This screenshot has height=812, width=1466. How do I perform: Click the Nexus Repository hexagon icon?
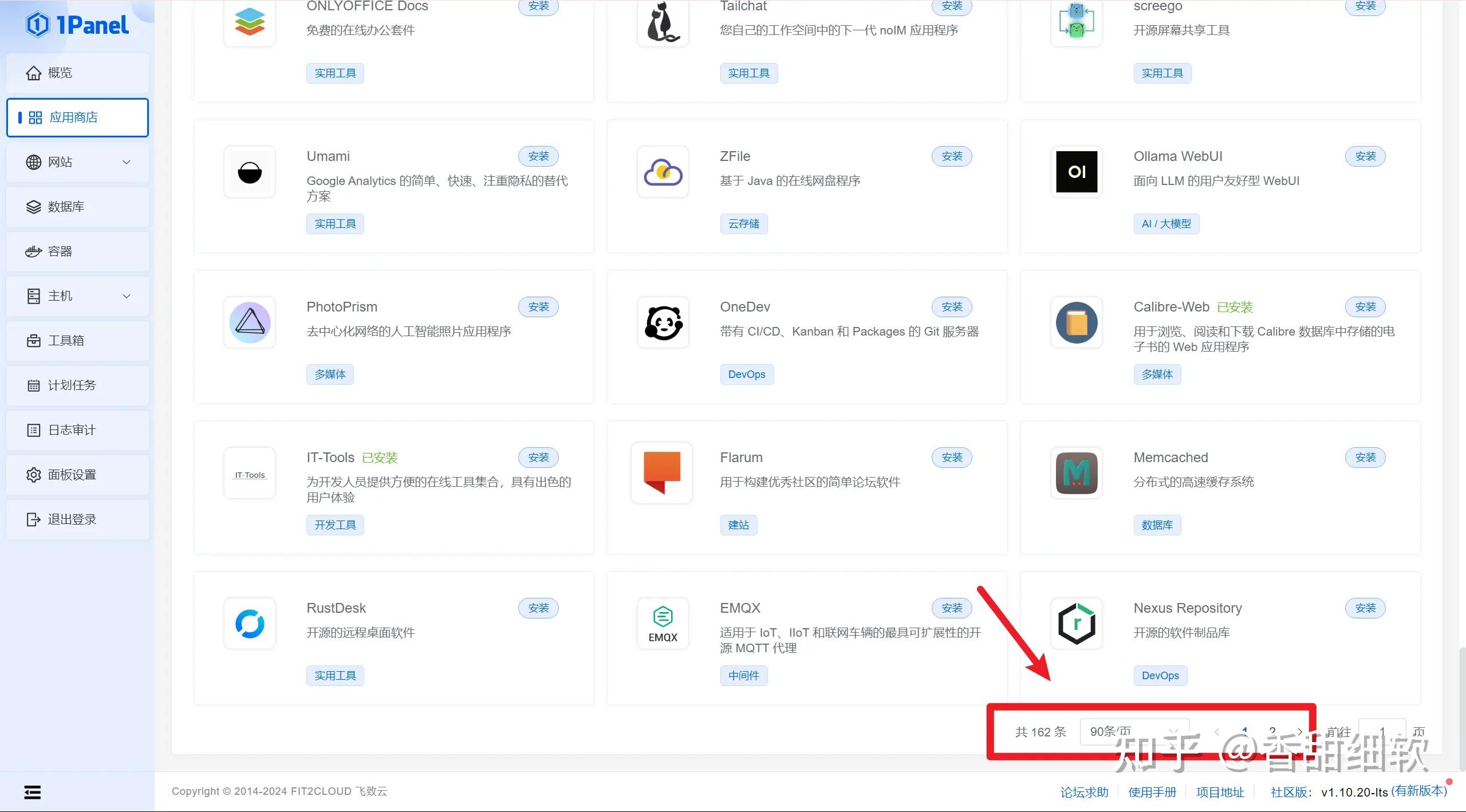[1076, 624]
